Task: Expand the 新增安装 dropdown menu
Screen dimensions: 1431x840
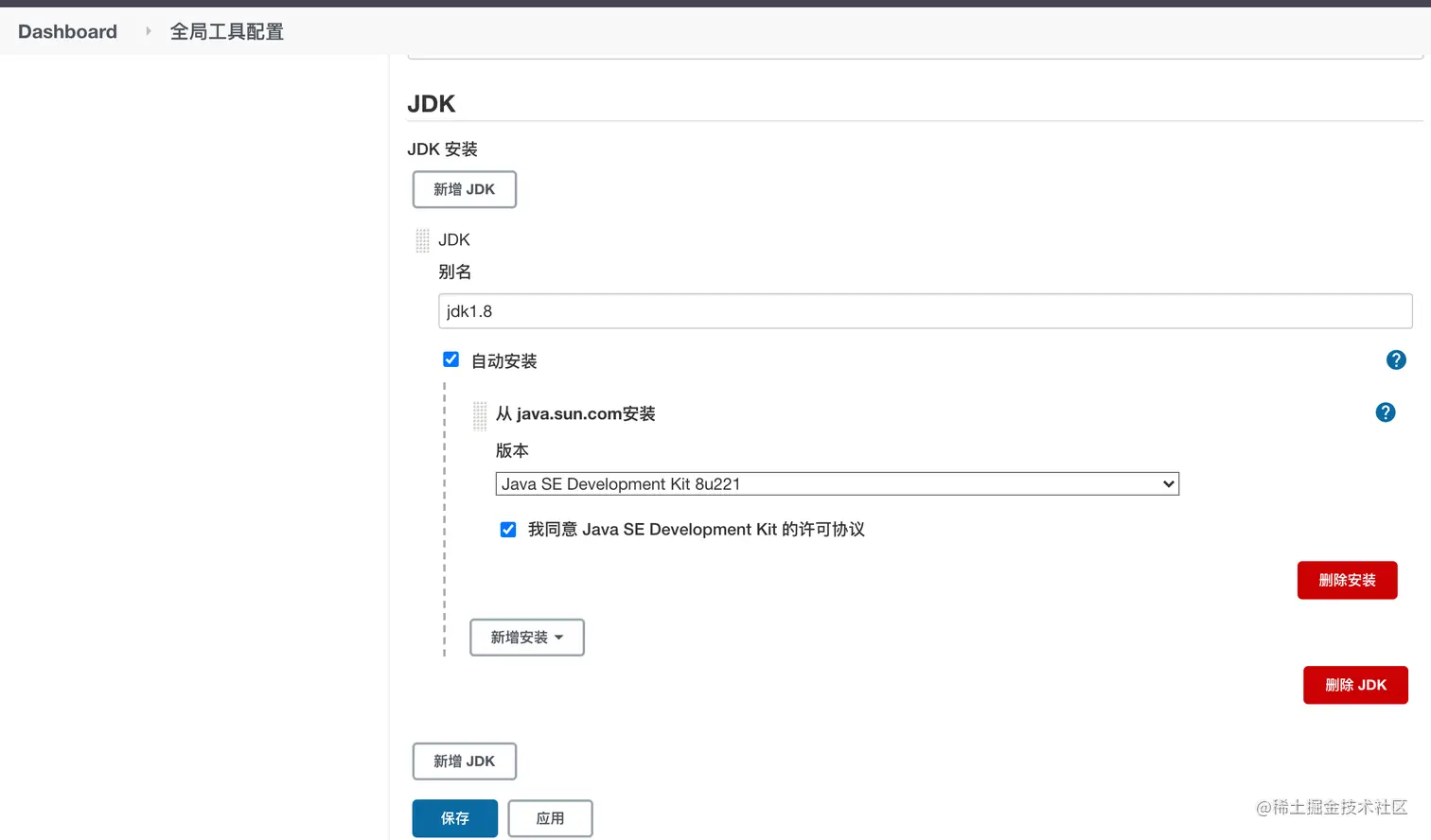Action: pos(526,638)
